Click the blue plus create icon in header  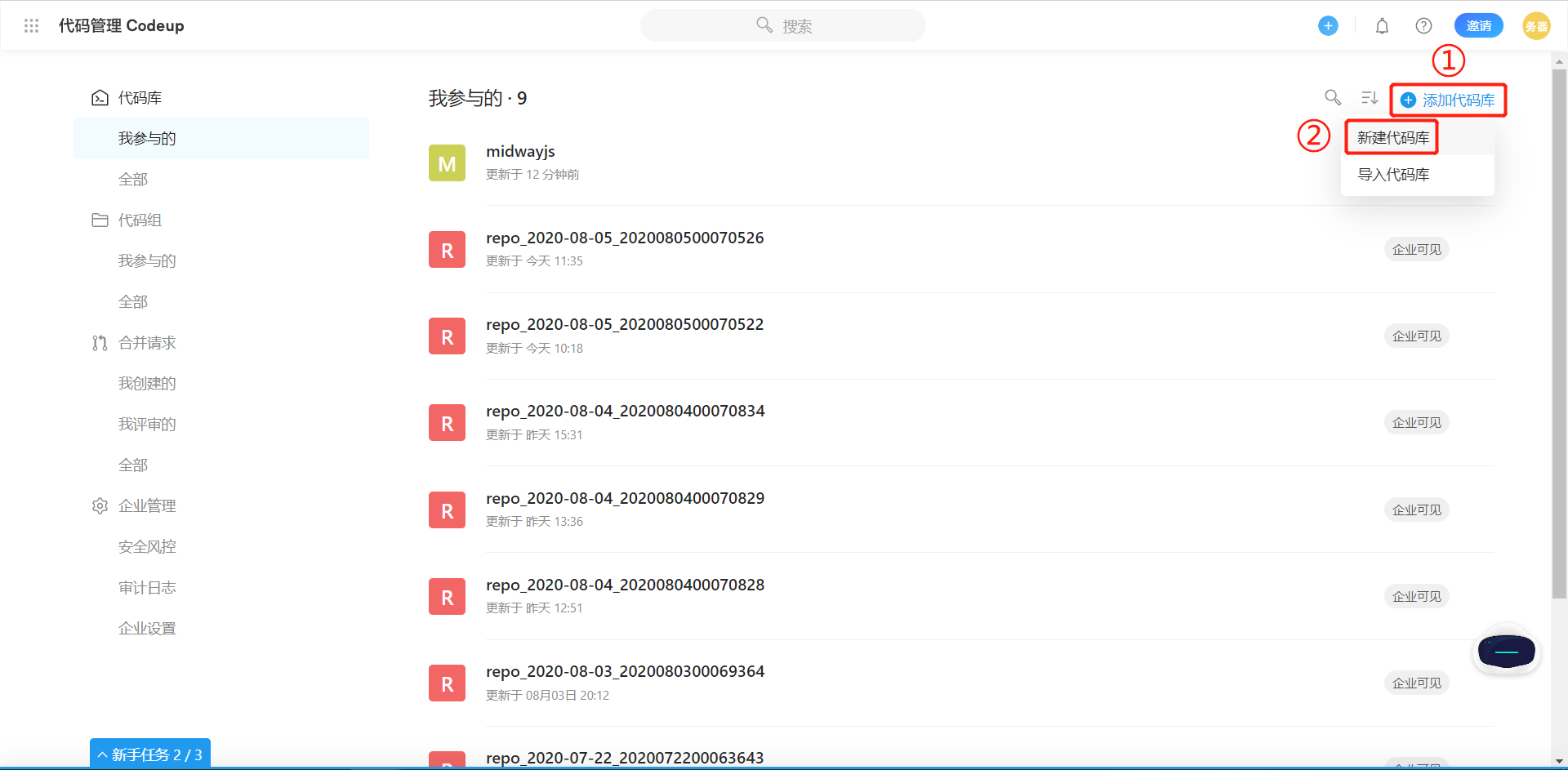[x=1328, y=26]
